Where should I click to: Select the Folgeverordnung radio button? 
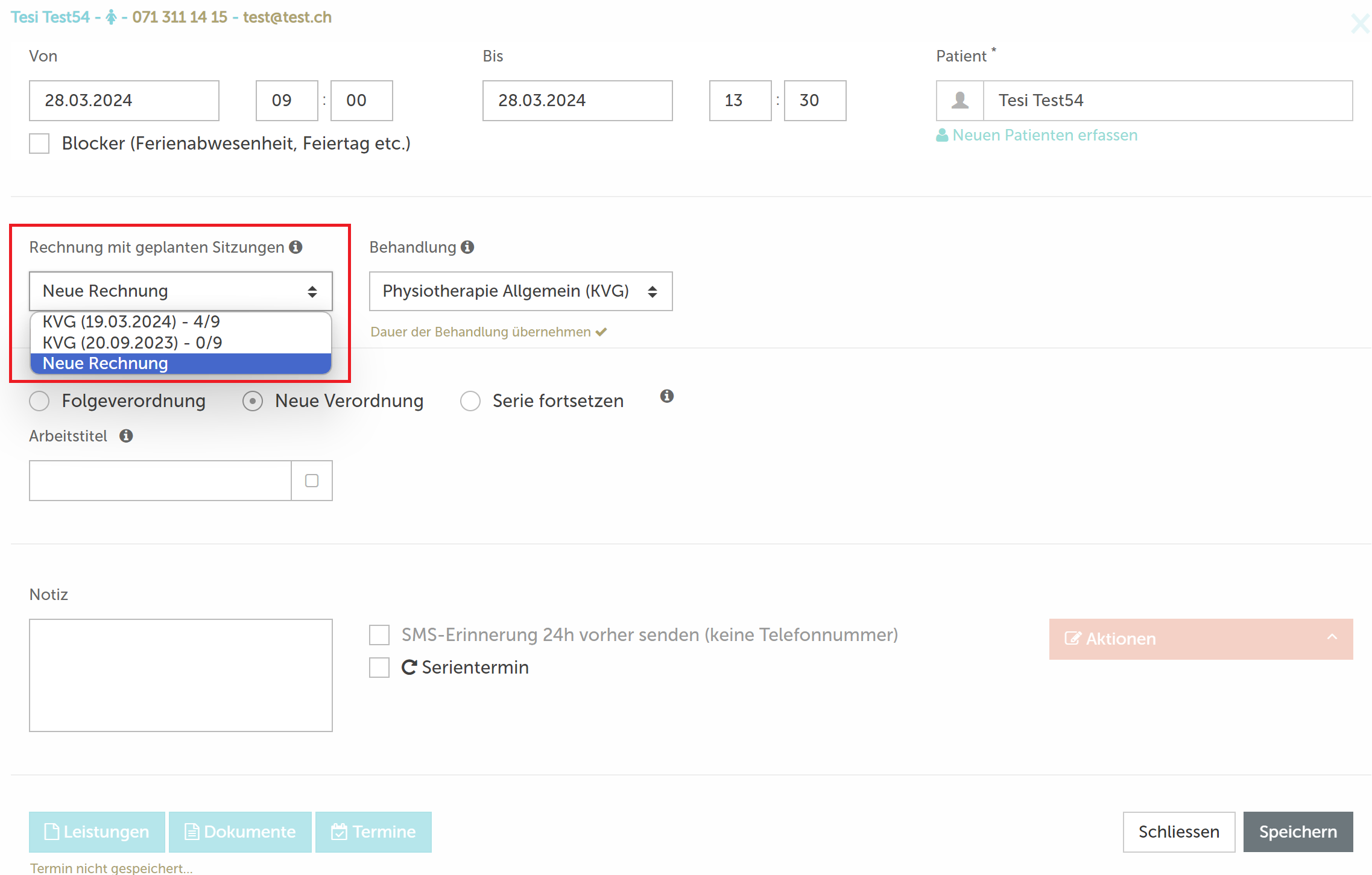[x=39, y=401]
